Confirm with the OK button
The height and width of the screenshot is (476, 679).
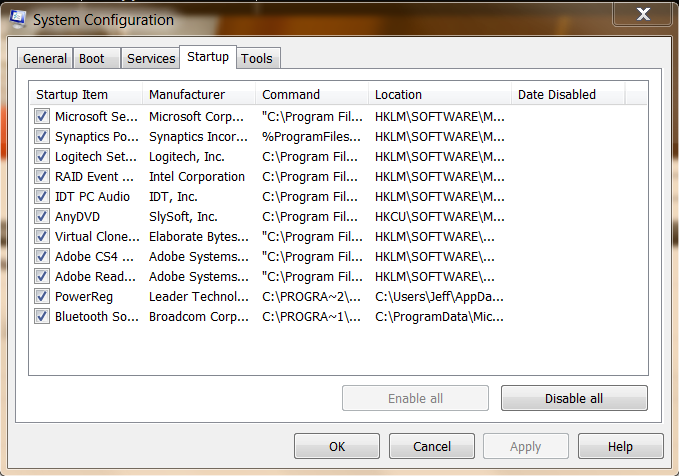(x=337, y=446)
